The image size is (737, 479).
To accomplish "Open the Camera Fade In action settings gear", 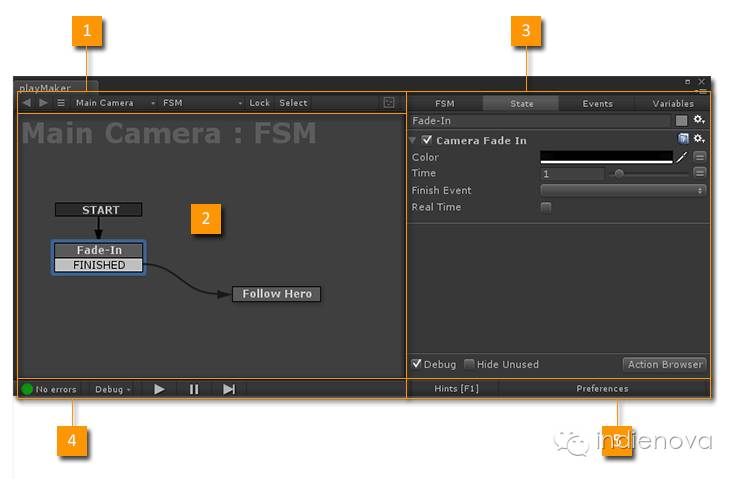I will 699,139.
